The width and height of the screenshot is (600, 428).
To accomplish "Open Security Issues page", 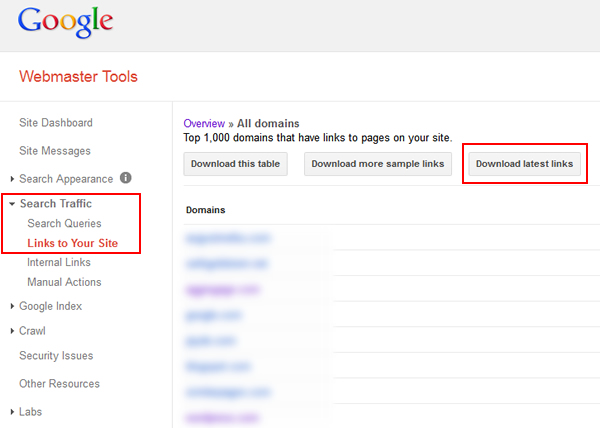I will coord(56,356).
